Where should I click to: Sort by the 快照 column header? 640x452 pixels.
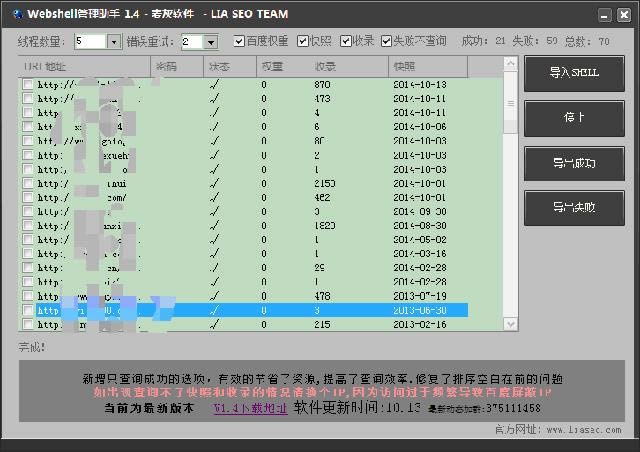[428, 67]
